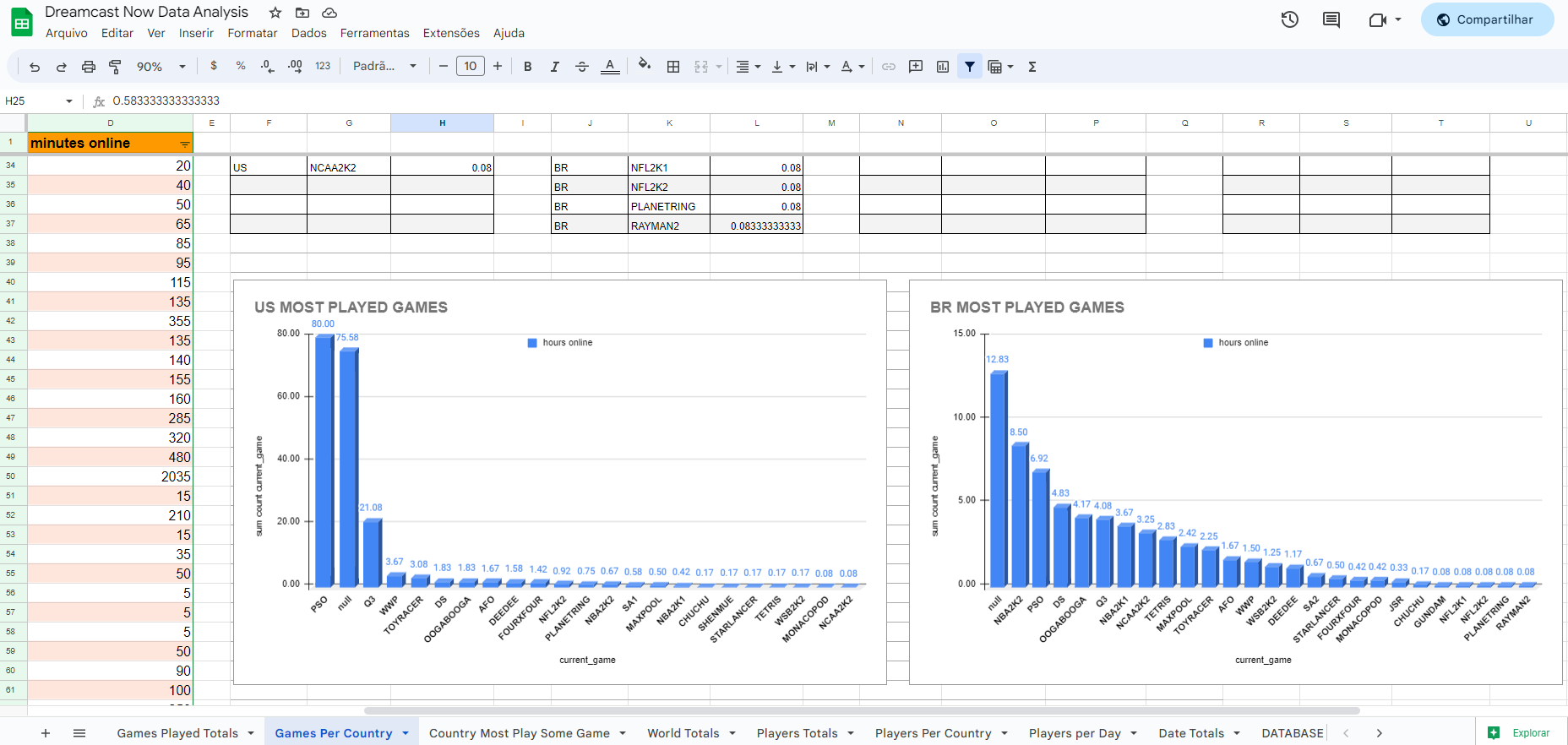Open borders options
The width and height of the screenshot is (1568, 745).
pos(673,67)
